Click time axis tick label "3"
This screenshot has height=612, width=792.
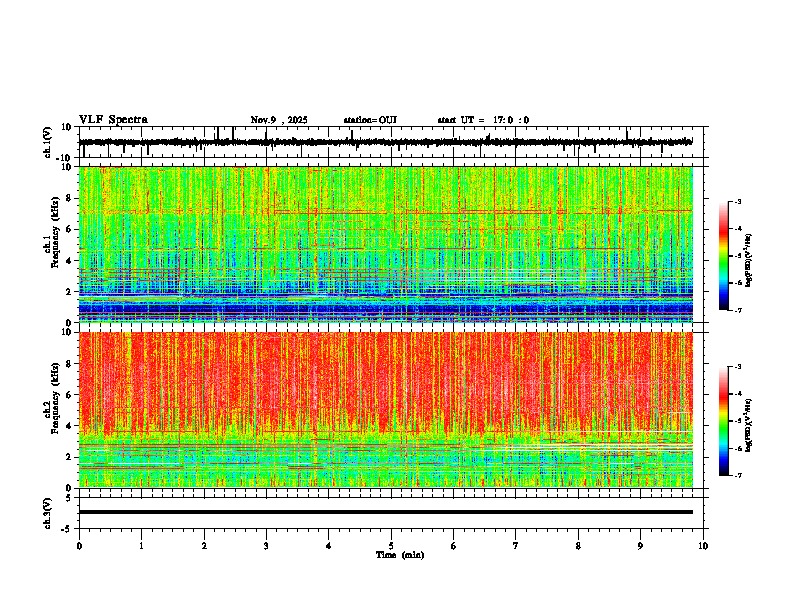266,546
